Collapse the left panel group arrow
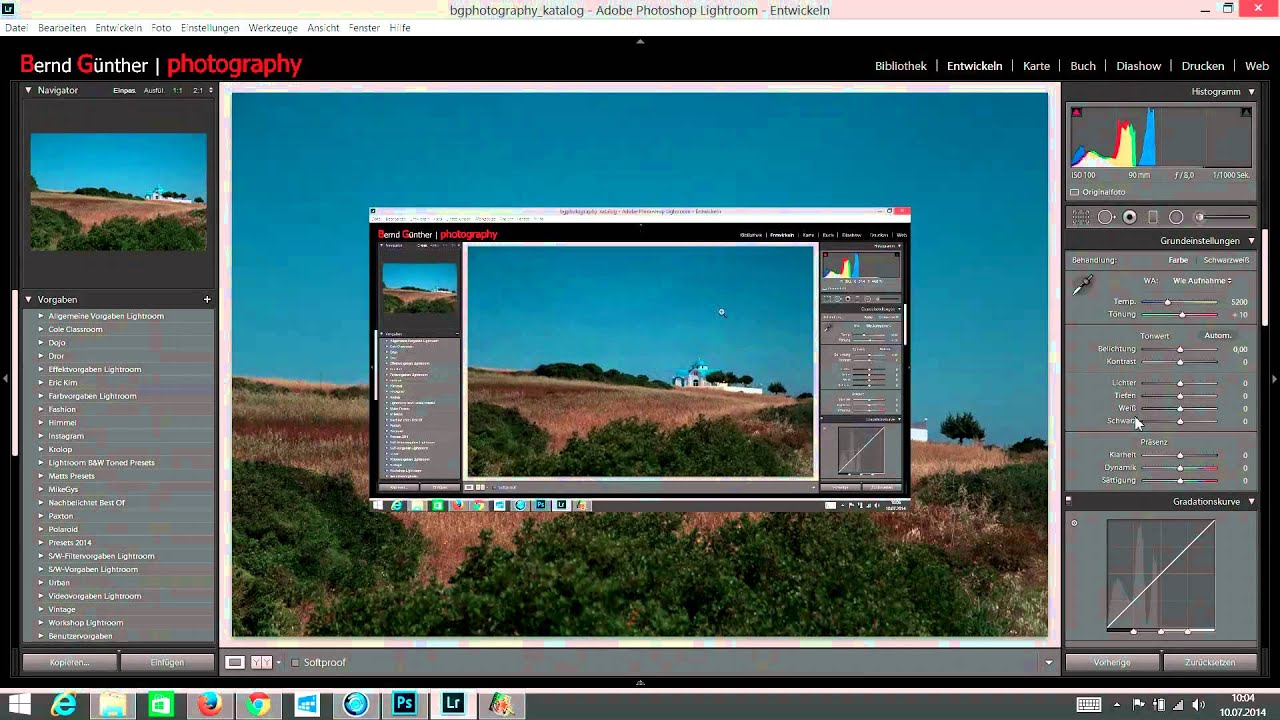The height and width of the screenshot is (720, 1280). tap(5, 379)
